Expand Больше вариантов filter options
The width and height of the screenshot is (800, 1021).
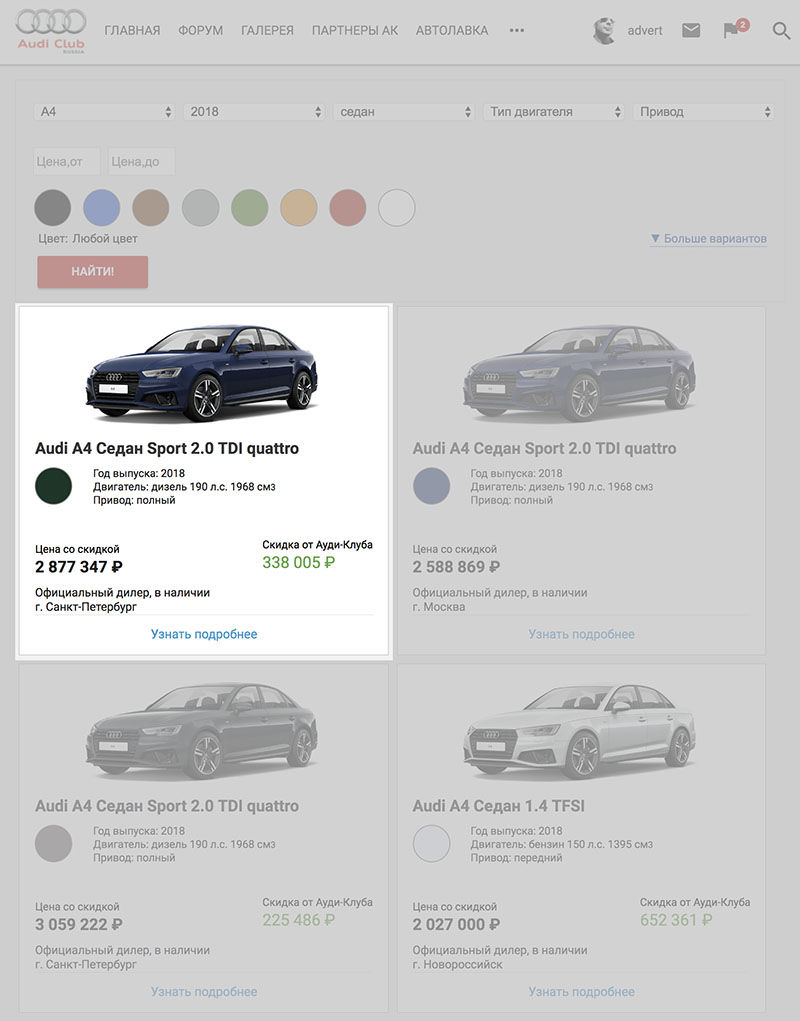pos(709,239)
